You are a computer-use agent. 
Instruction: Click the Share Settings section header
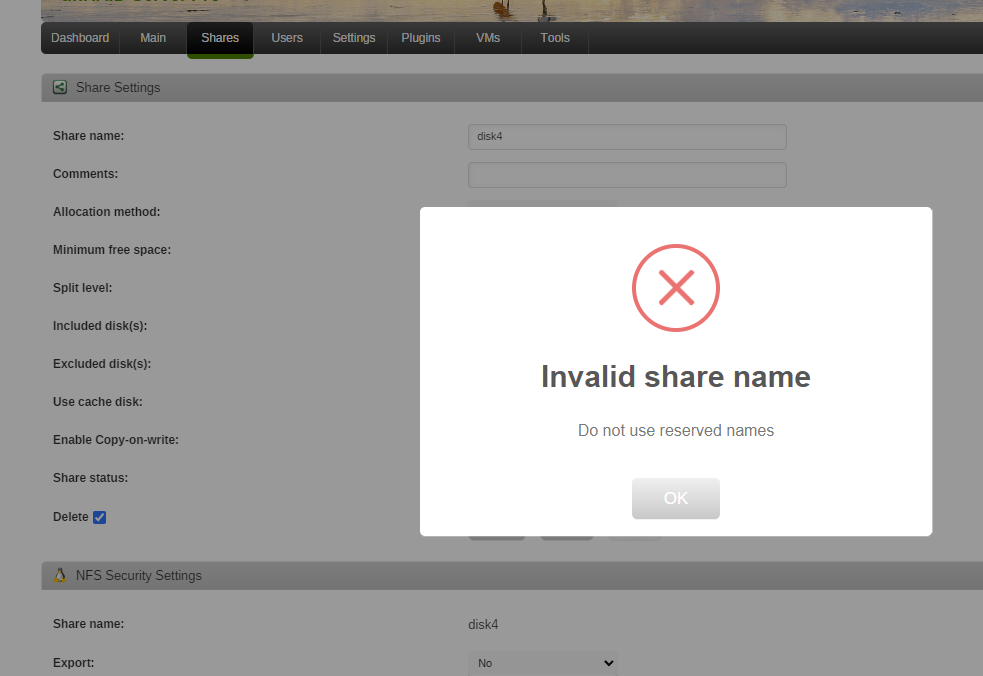point(512,88)
